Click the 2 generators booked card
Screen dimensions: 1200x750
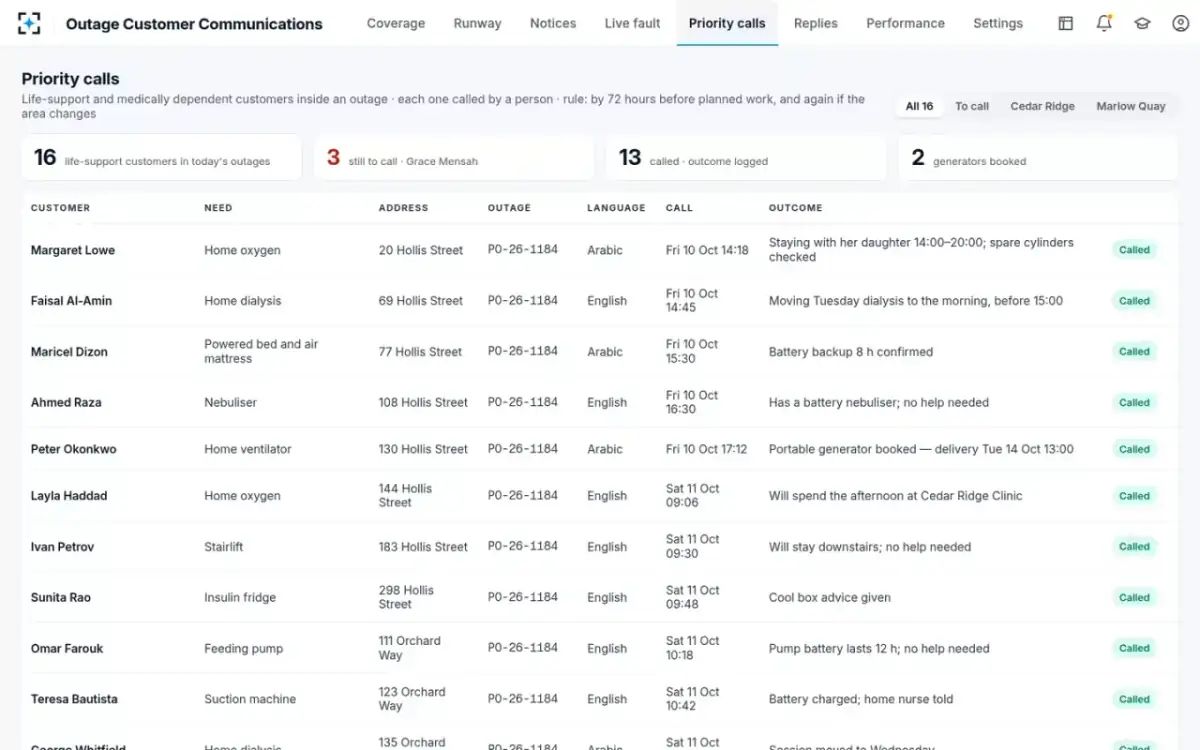click(1038, 158)
